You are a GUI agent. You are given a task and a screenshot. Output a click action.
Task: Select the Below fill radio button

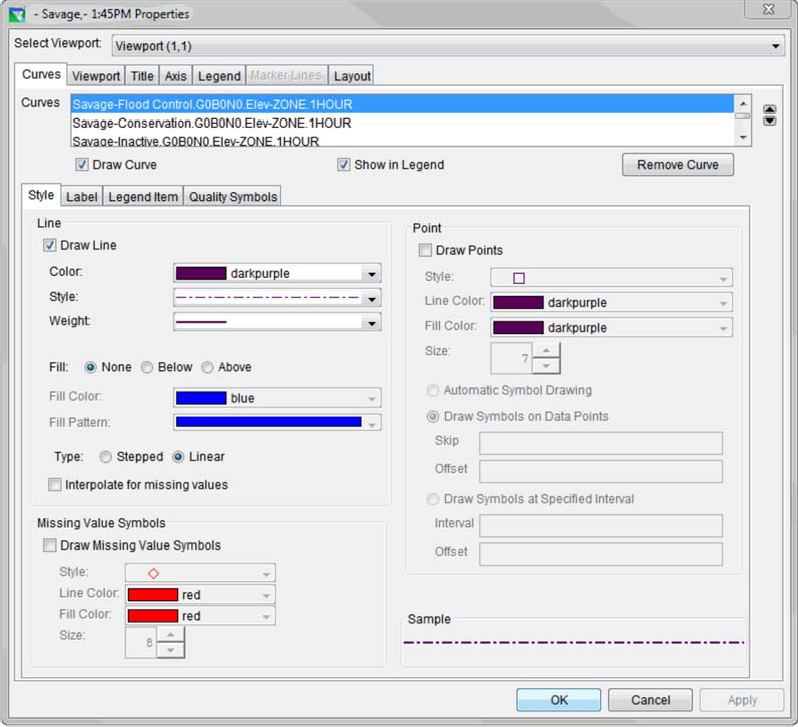147,367
